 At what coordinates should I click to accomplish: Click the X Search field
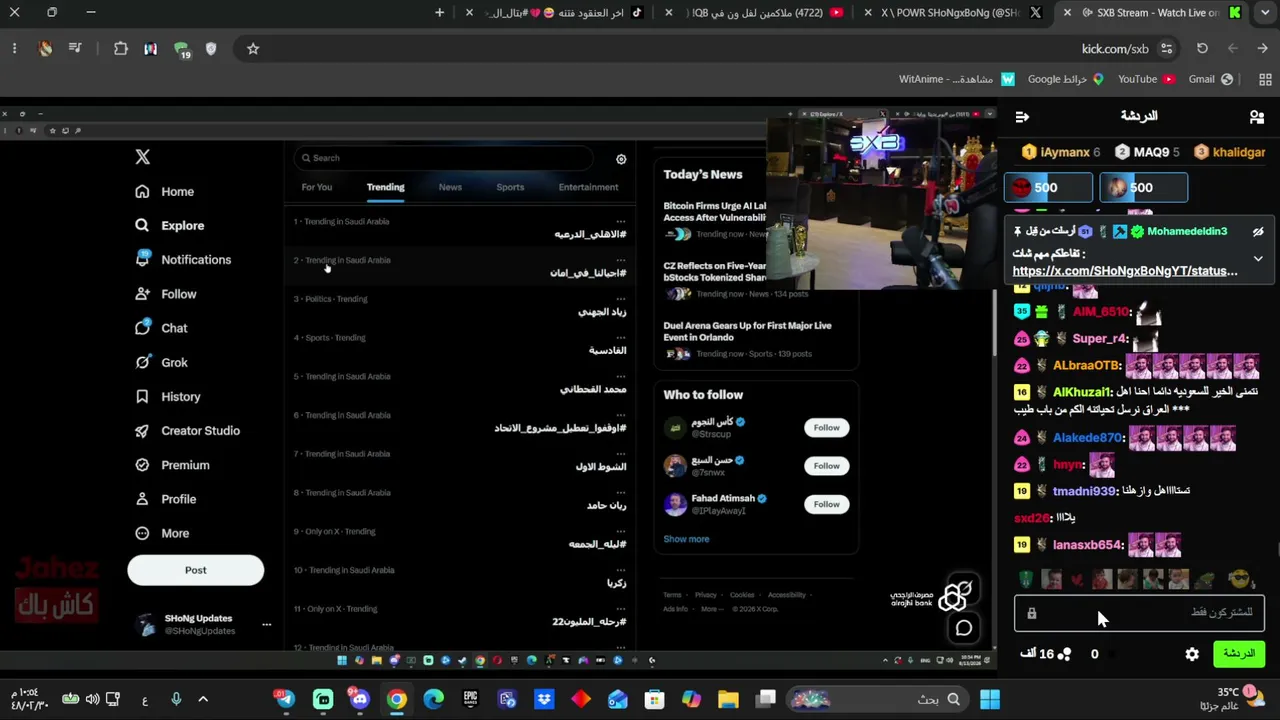point(445,158)
